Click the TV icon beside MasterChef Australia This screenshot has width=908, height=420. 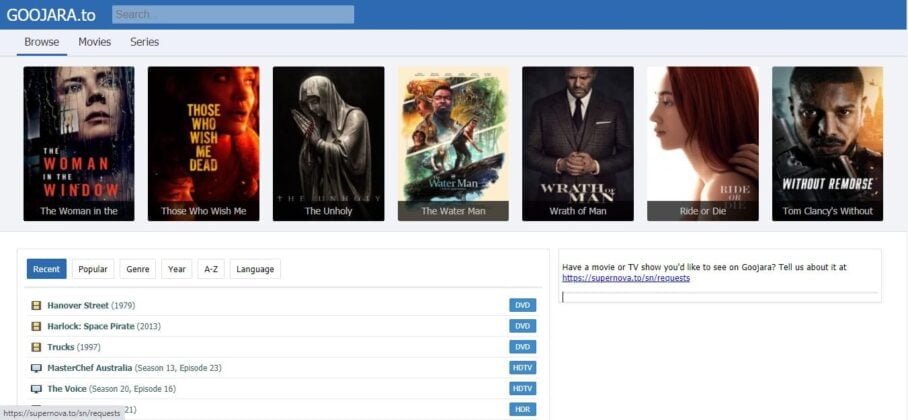36,368
